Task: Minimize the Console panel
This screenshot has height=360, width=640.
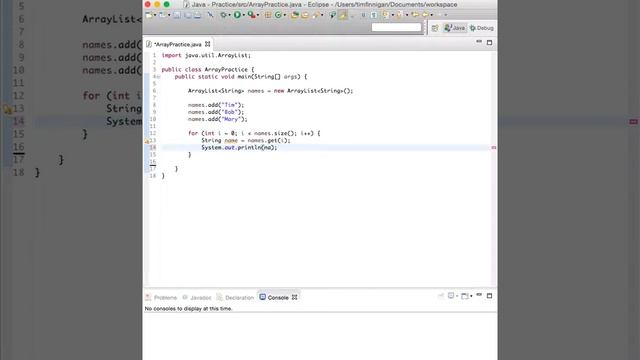Action: click(x=479, y=295)
